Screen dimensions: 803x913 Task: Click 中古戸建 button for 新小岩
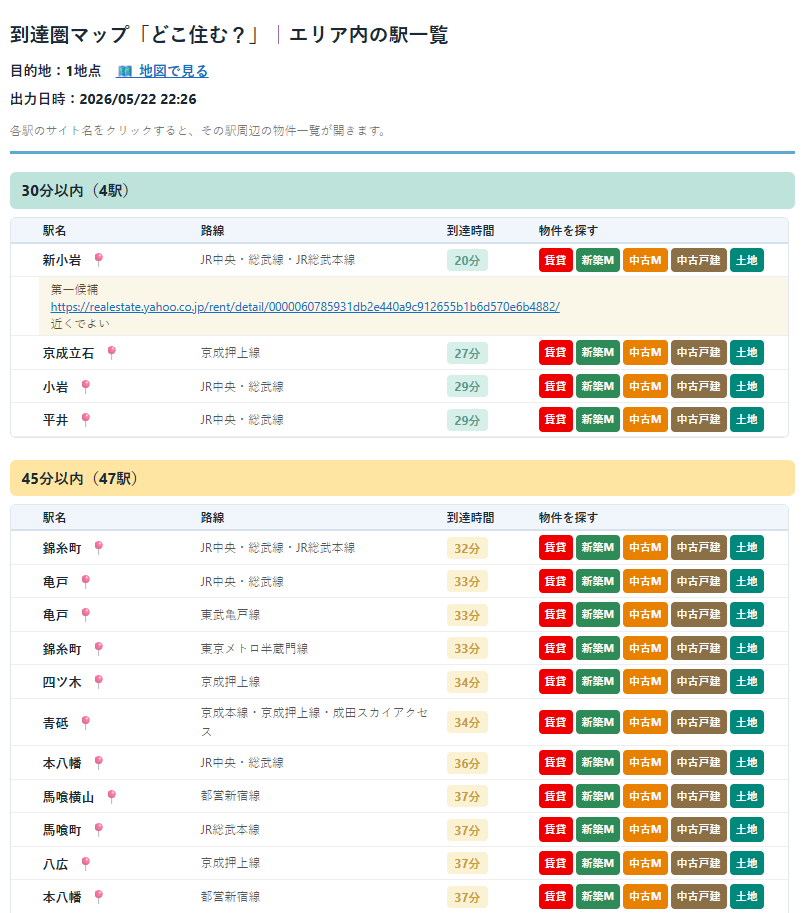[x=699, y=260]
